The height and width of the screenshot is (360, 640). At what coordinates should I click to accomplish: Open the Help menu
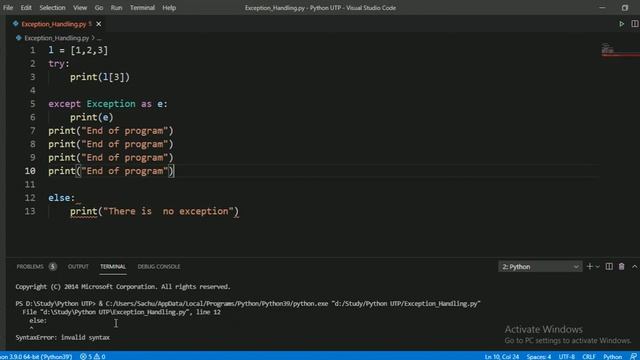[169, 8]
